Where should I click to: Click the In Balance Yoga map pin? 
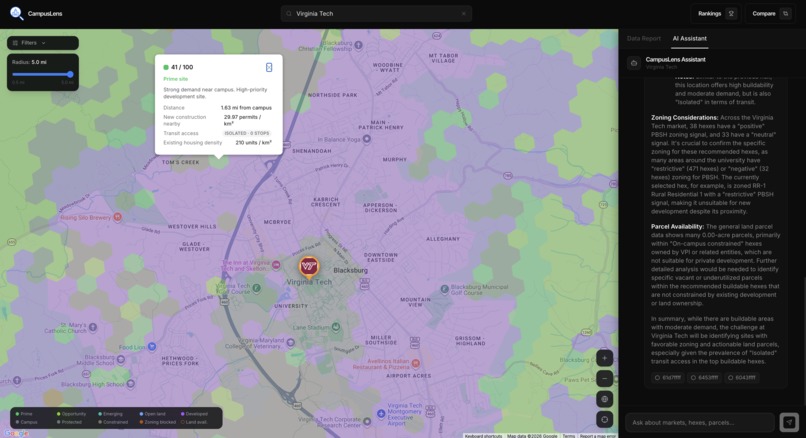pos(367,139)
